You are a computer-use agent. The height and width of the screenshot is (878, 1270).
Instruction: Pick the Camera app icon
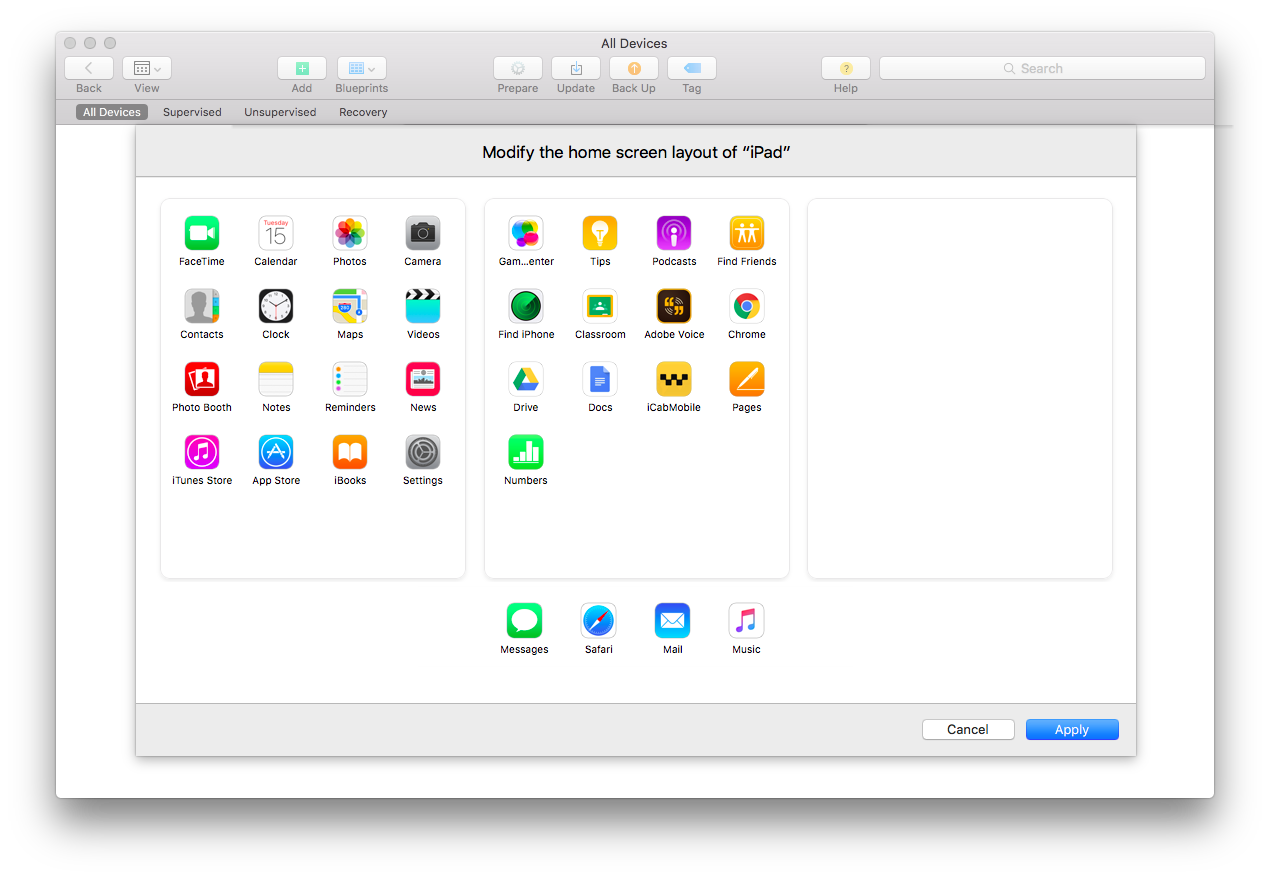[x=423, y=233]
